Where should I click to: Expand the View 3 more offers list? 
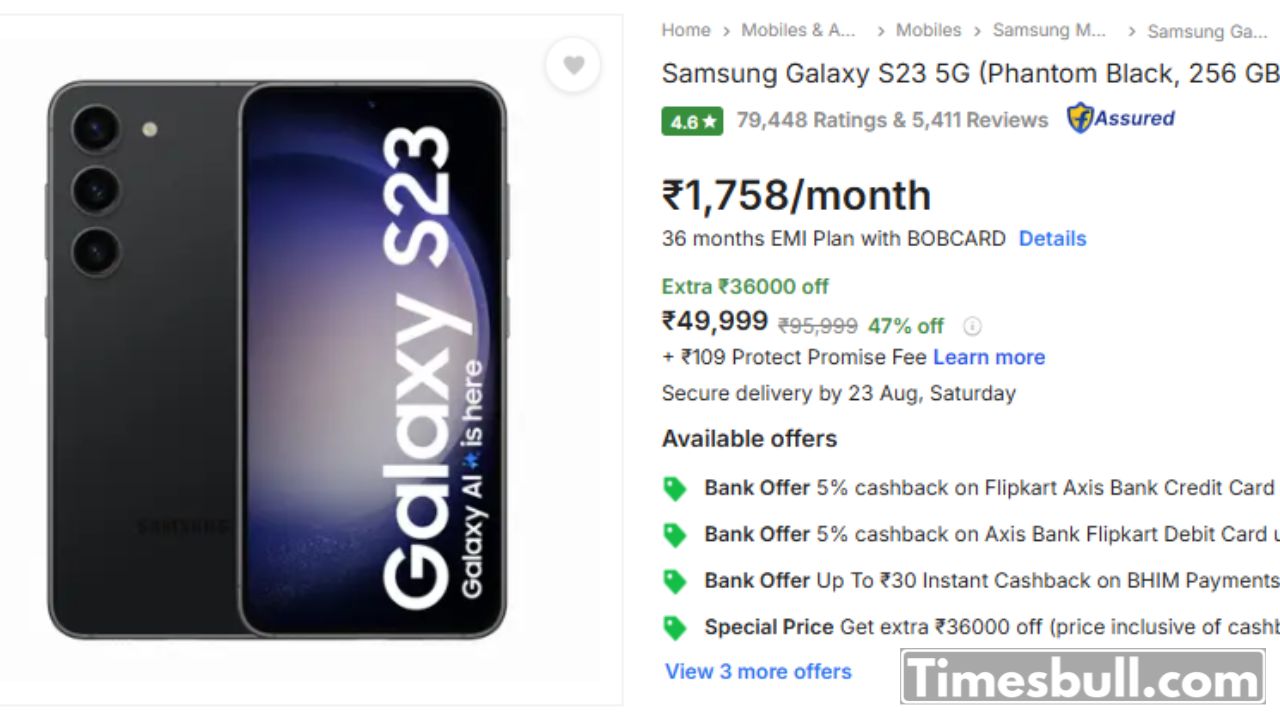click(758, 672)
